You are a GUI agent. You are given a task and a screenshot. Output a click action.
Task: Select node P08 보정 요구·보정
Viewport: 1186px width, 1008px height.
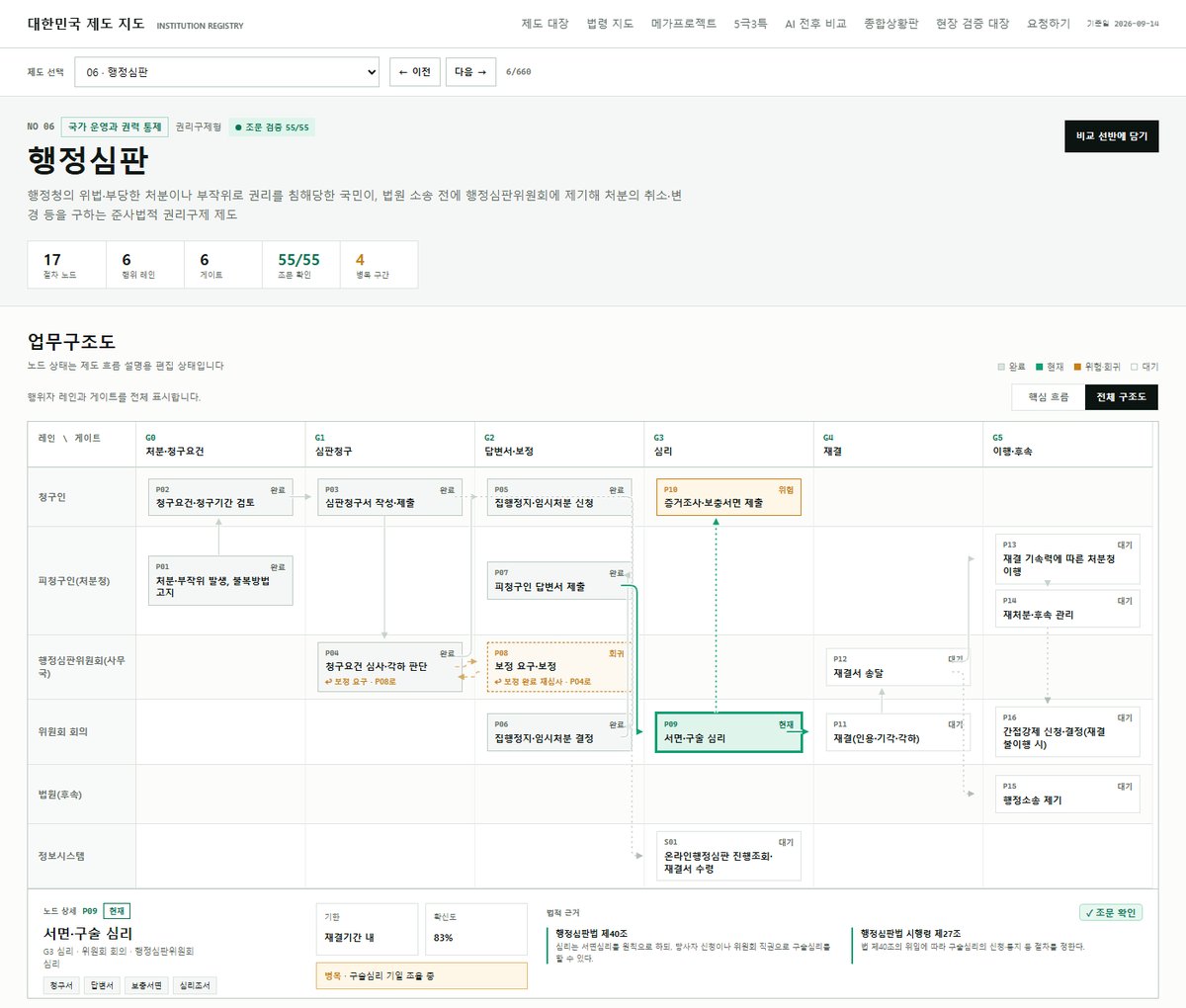point(559,667)
